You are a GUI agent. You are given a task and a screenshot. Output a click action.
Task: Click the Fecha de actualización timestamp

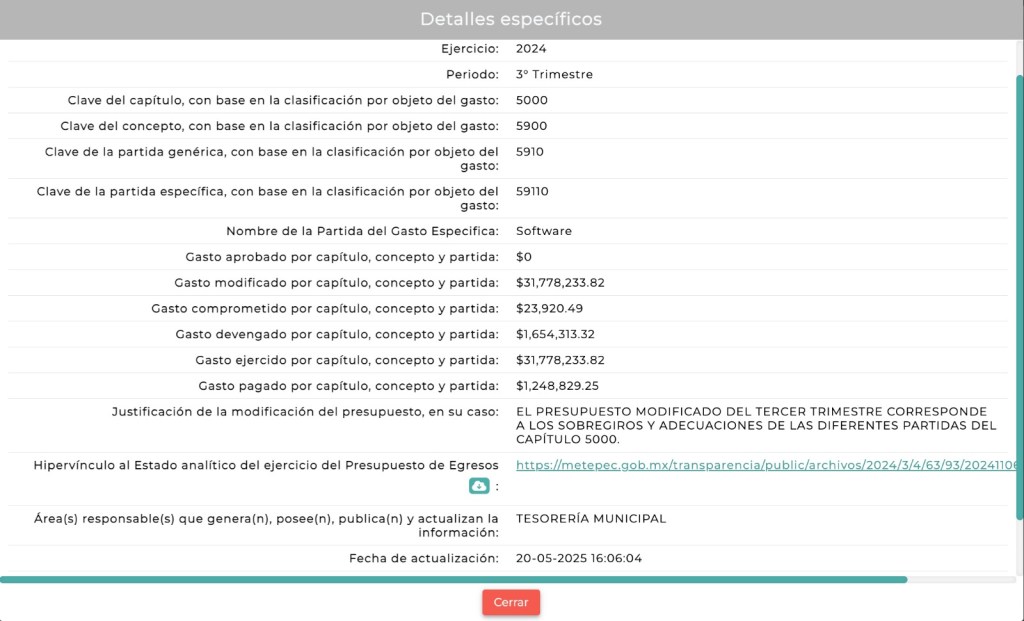click(x=579, y=558)
